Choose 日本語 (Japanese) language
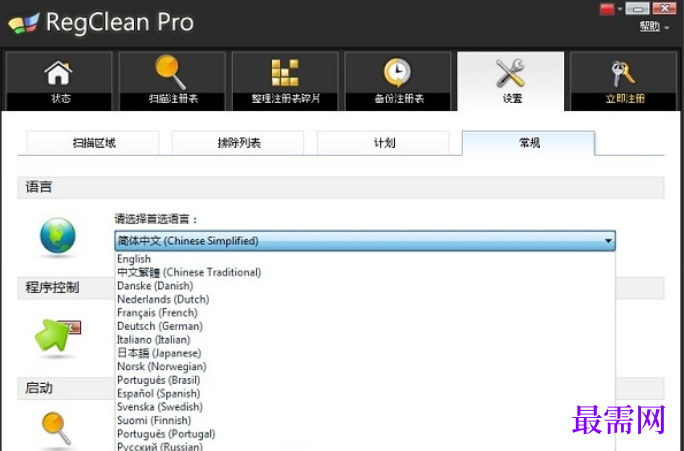This screenshot has width=684, height=451. pos(365,353)
